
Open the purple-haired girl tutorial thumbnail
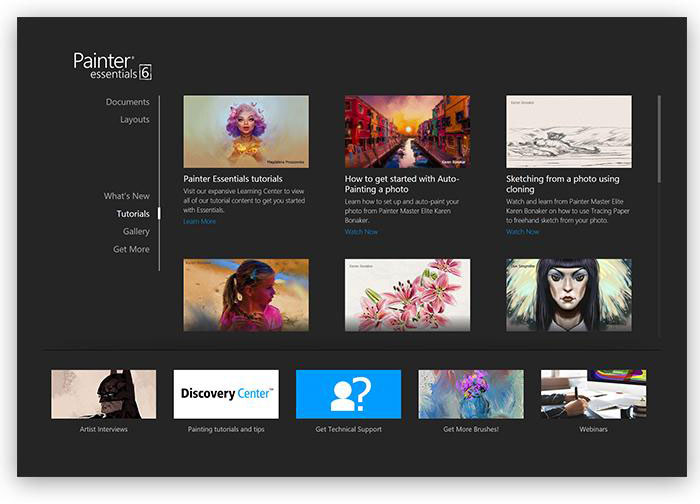point(246,132)
